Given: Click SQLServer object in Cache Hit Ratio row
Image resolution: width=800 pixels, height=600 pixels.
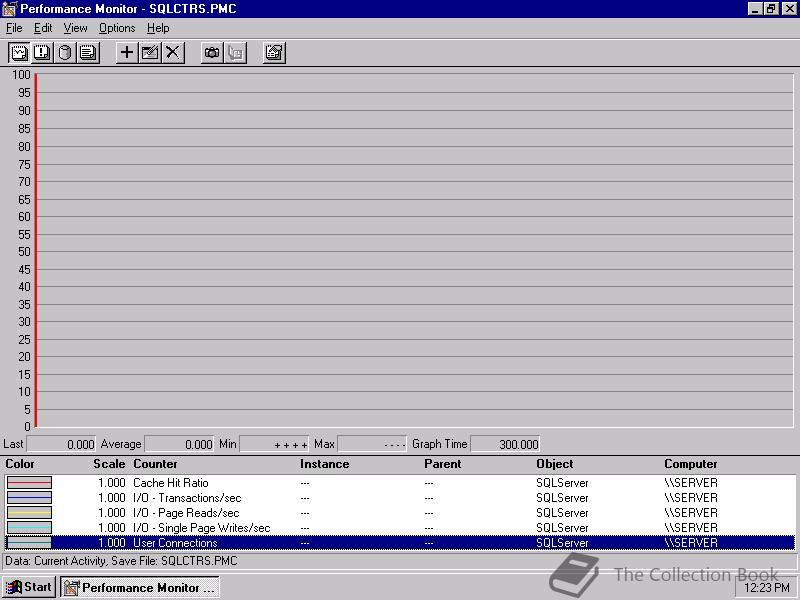Looking at the screenshot, I should coord(562,483).
